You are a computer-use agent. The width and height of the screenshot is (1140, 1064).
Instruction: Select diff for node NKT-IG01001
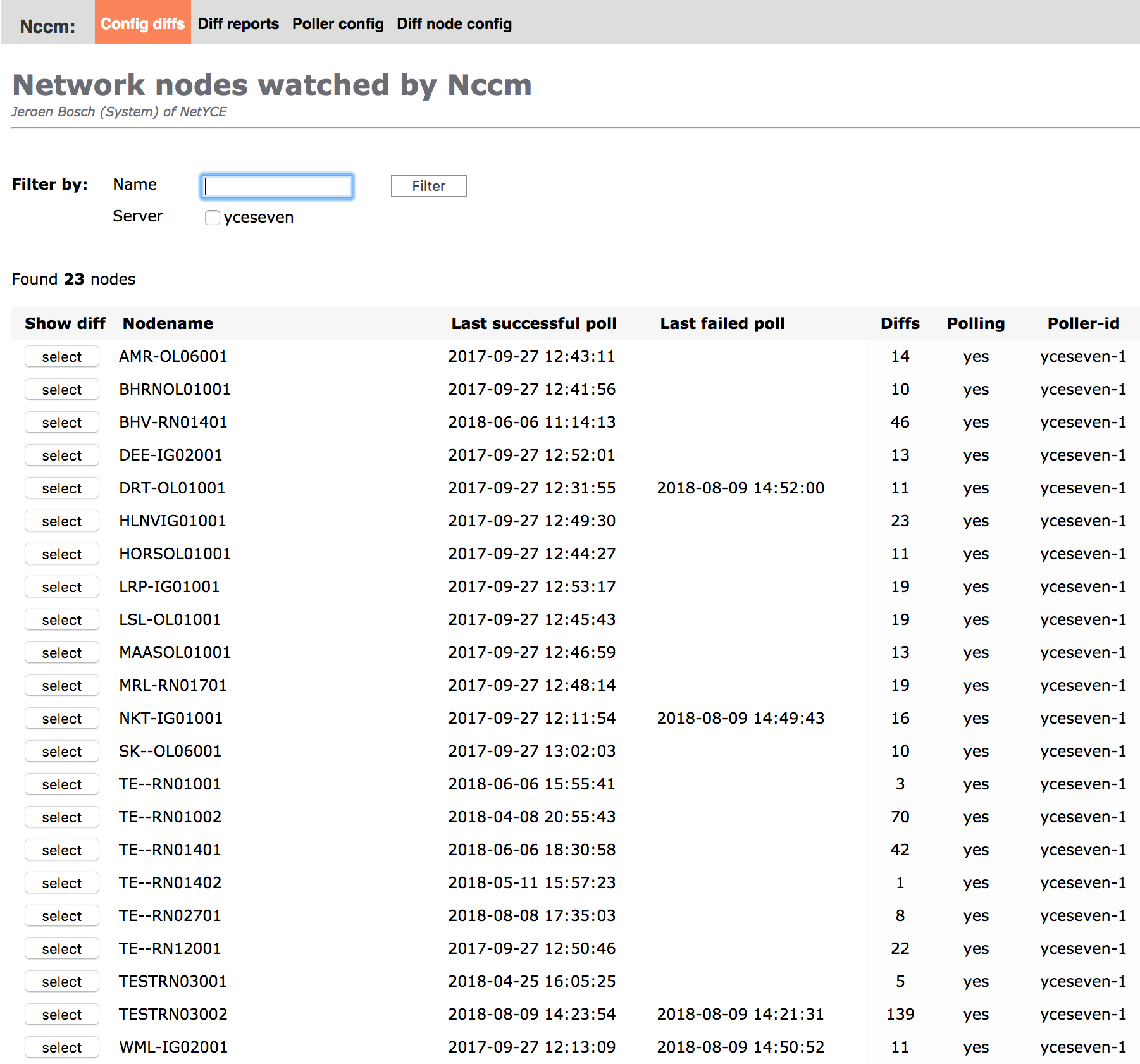(x=62, y=719)
